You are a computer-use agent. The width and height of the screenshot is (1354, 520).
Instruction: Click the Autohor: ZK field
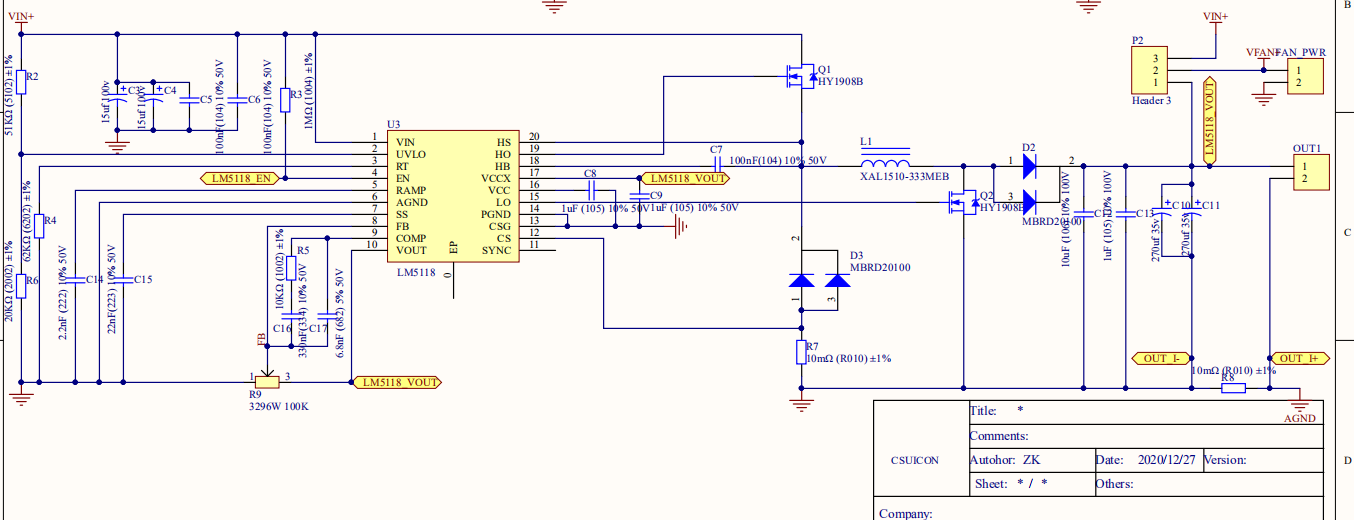coord(1030,460)
